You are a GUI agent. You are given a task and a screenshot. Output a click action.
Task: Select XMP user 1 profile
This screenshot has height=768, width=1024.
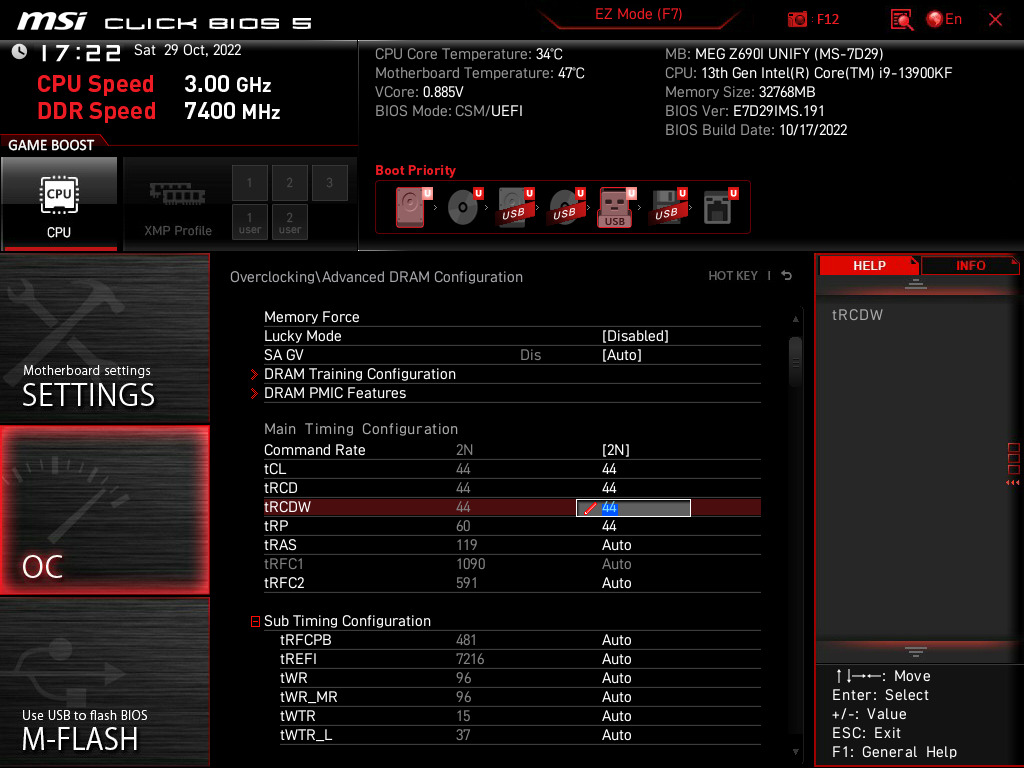tap(249, 222)
